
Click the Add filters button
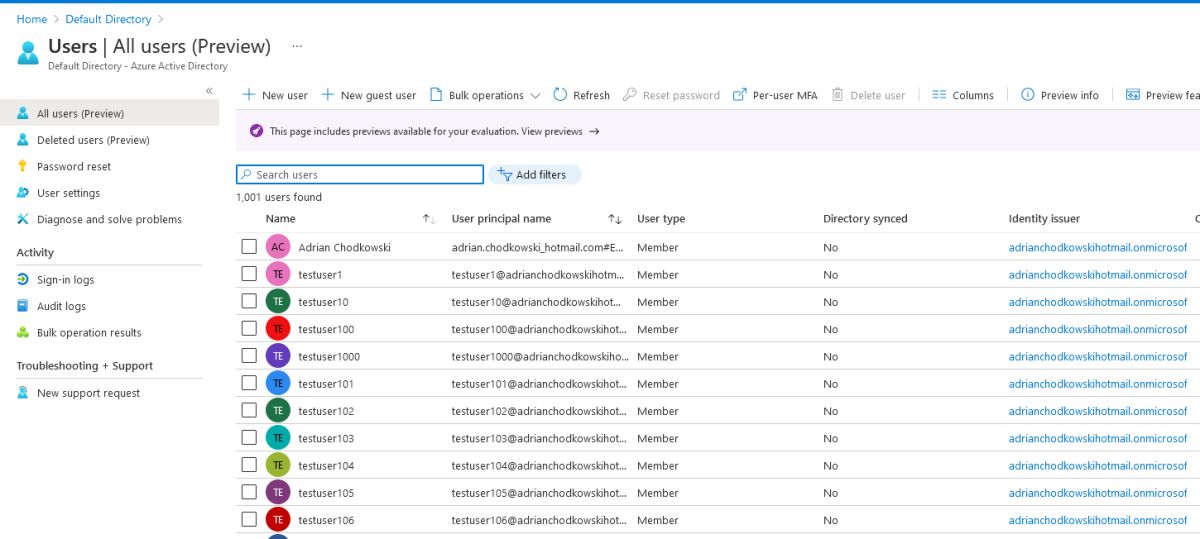(x=534, y=174)
